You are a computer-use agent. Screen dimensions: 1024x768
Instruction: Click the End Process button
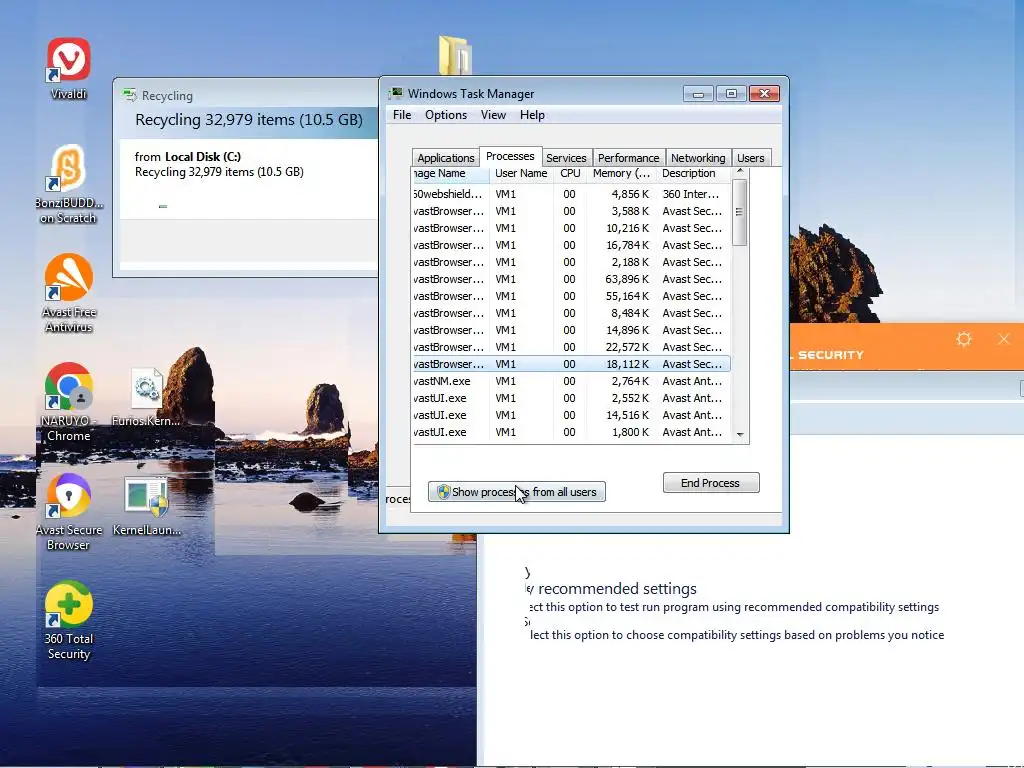[711, 483]
